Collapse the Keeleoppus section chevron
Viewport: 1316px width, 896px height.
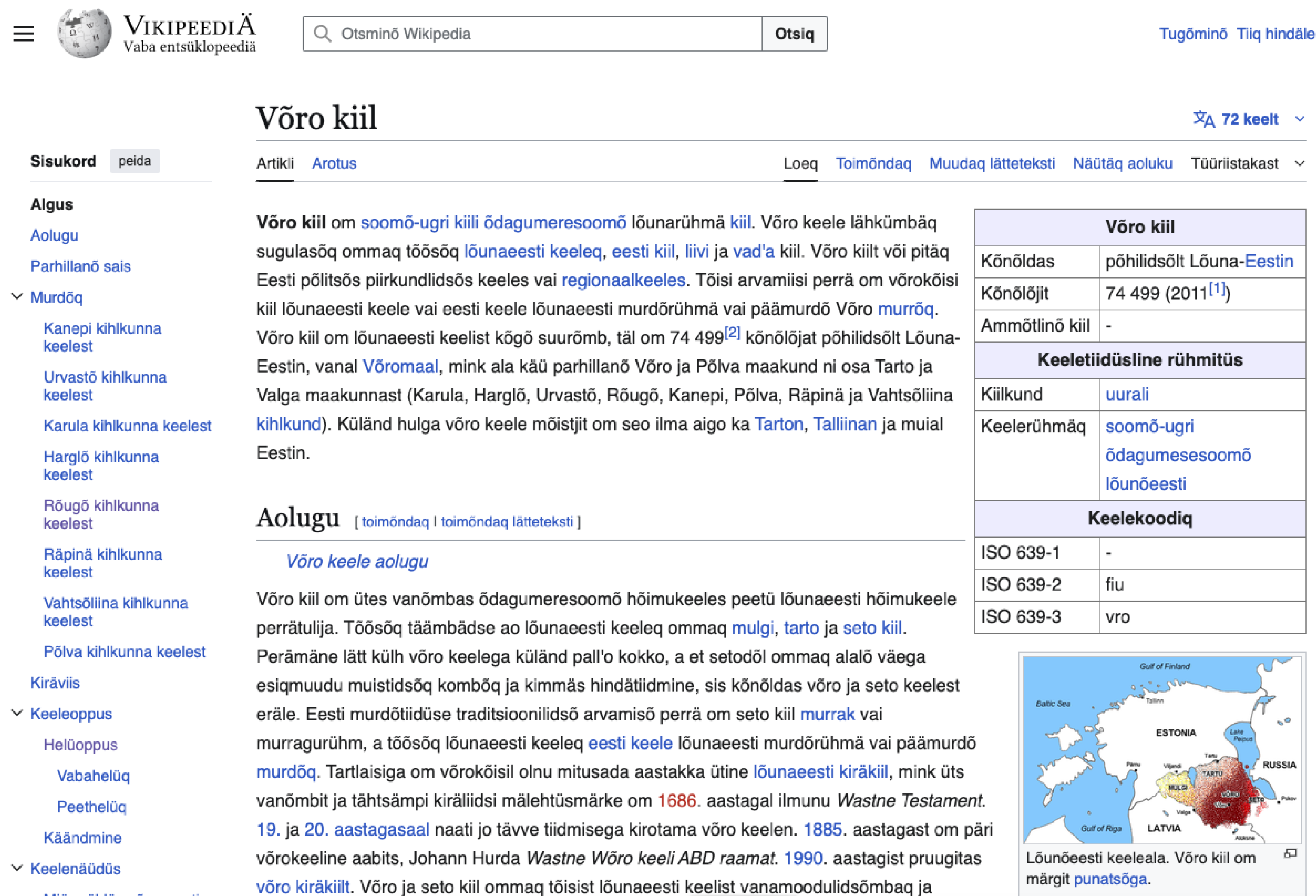tap(17, 713)
